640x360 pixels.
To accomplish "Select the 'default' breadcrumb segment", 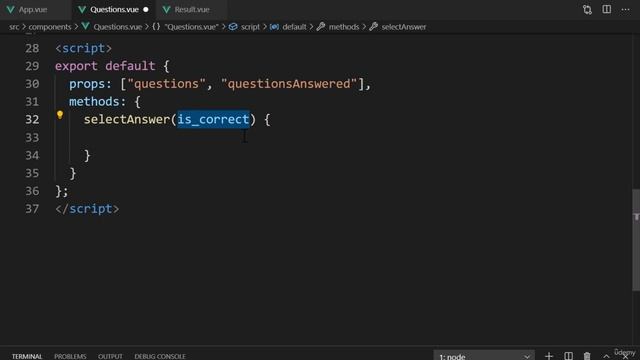I will 294,27.
